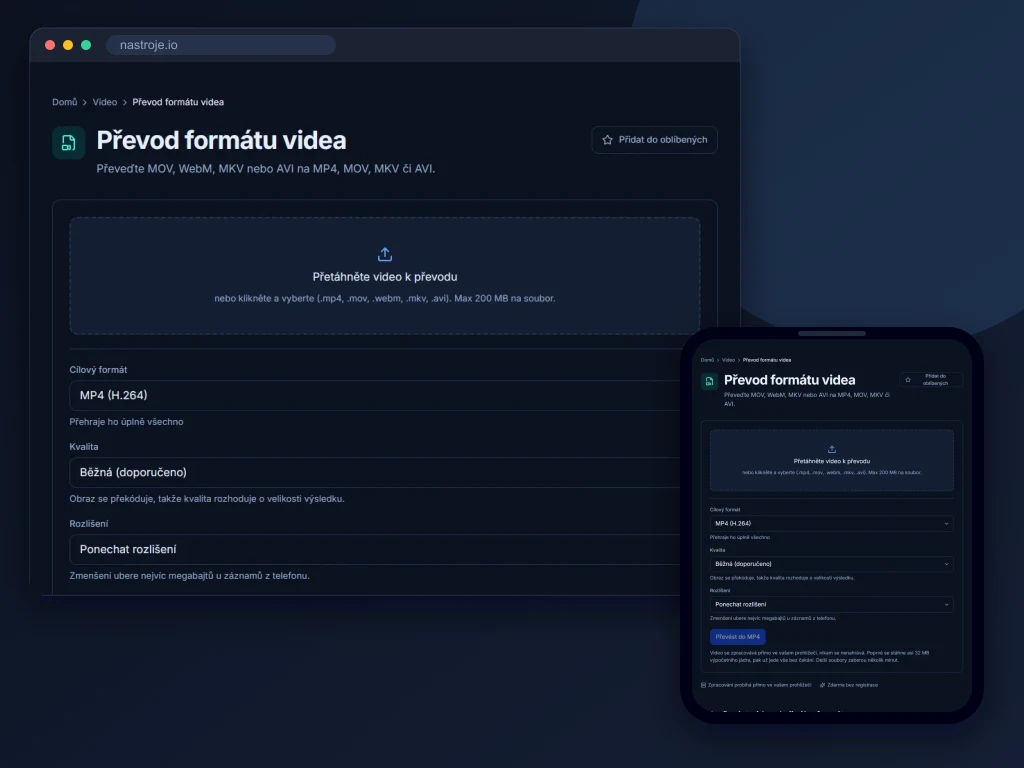Go to 'Video' in phone breadcrumb

(728, 360)
